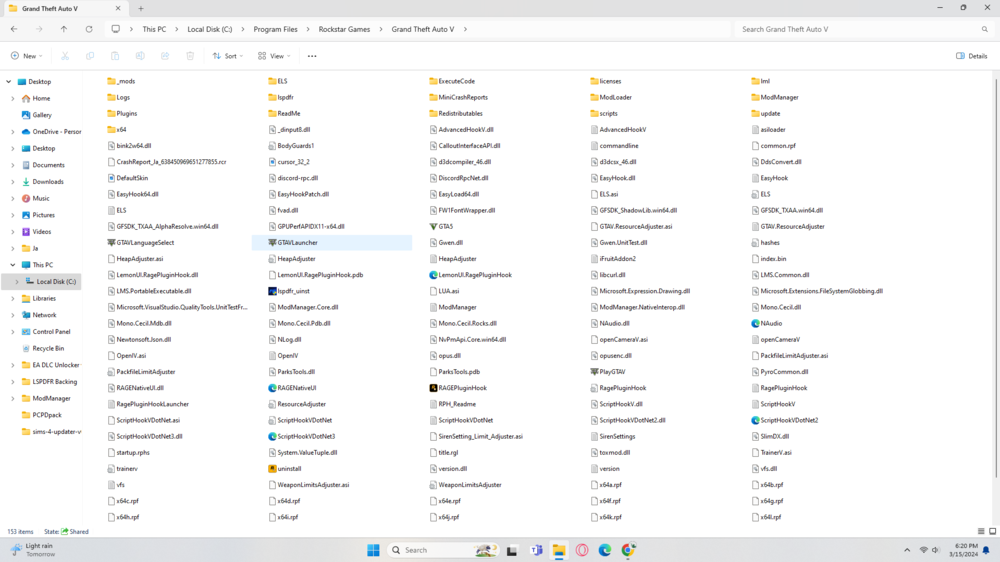Viewport: 1000px width, 562px height.
Task: Go back with the Back arrow
Action: [14, 29]
